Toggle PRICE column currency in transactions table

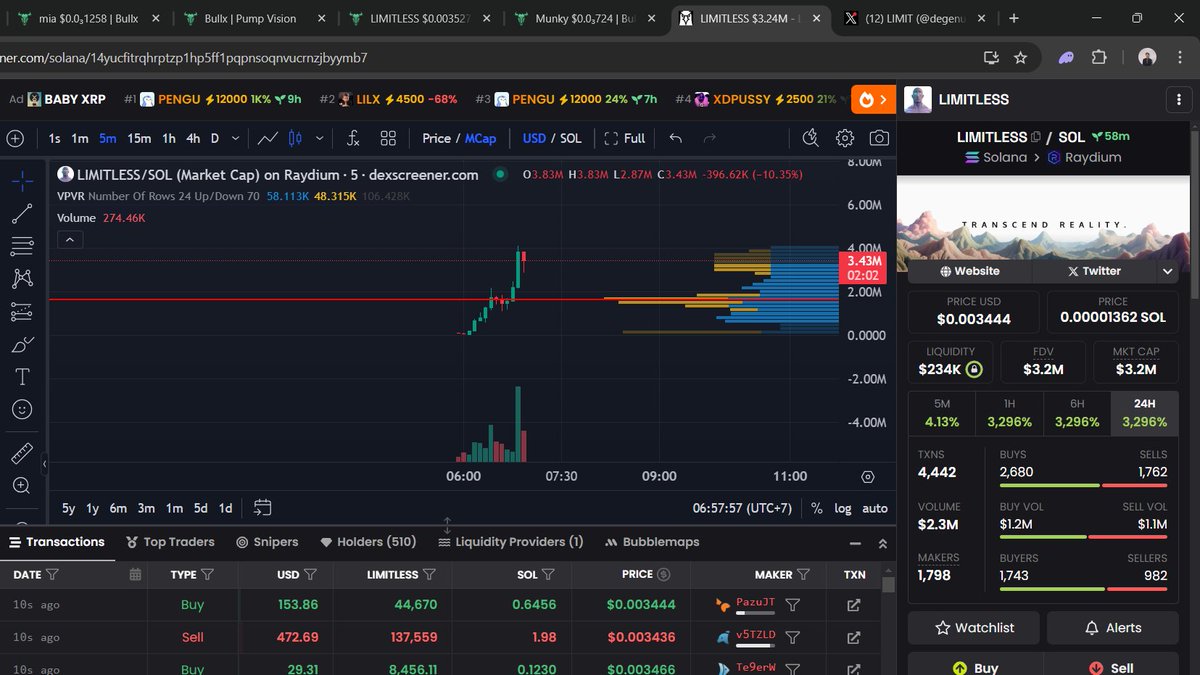pyautogui.click(x=664, y=575)
